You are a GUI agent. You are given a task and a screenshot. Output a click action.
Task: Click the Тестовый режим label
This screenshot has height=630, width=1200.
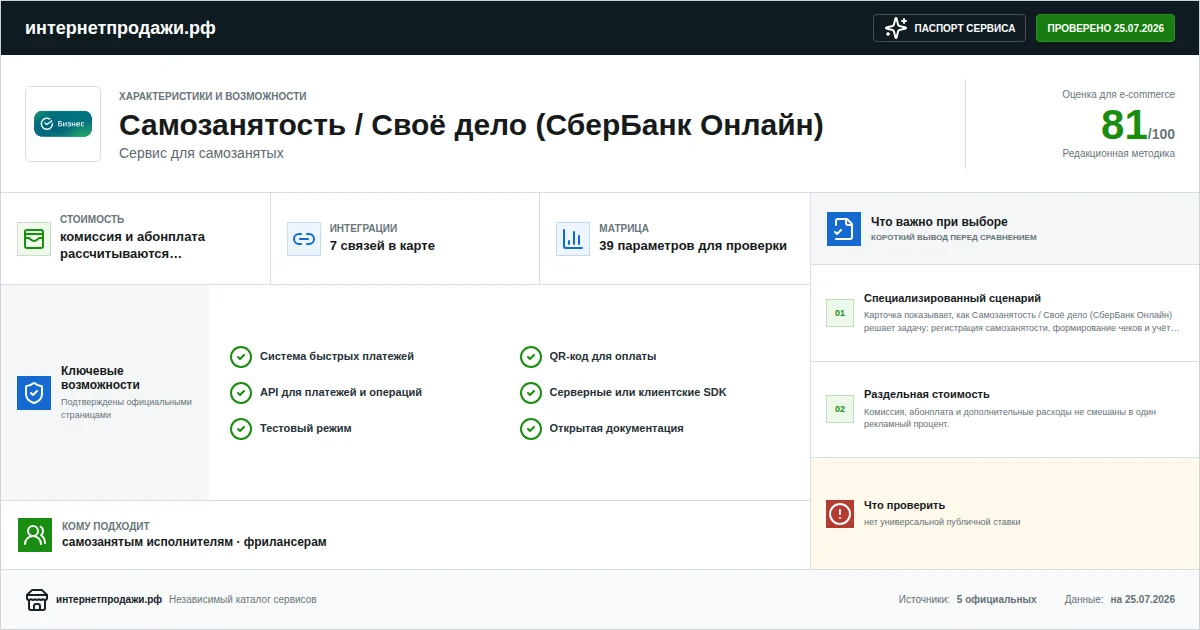click(306, 429)
